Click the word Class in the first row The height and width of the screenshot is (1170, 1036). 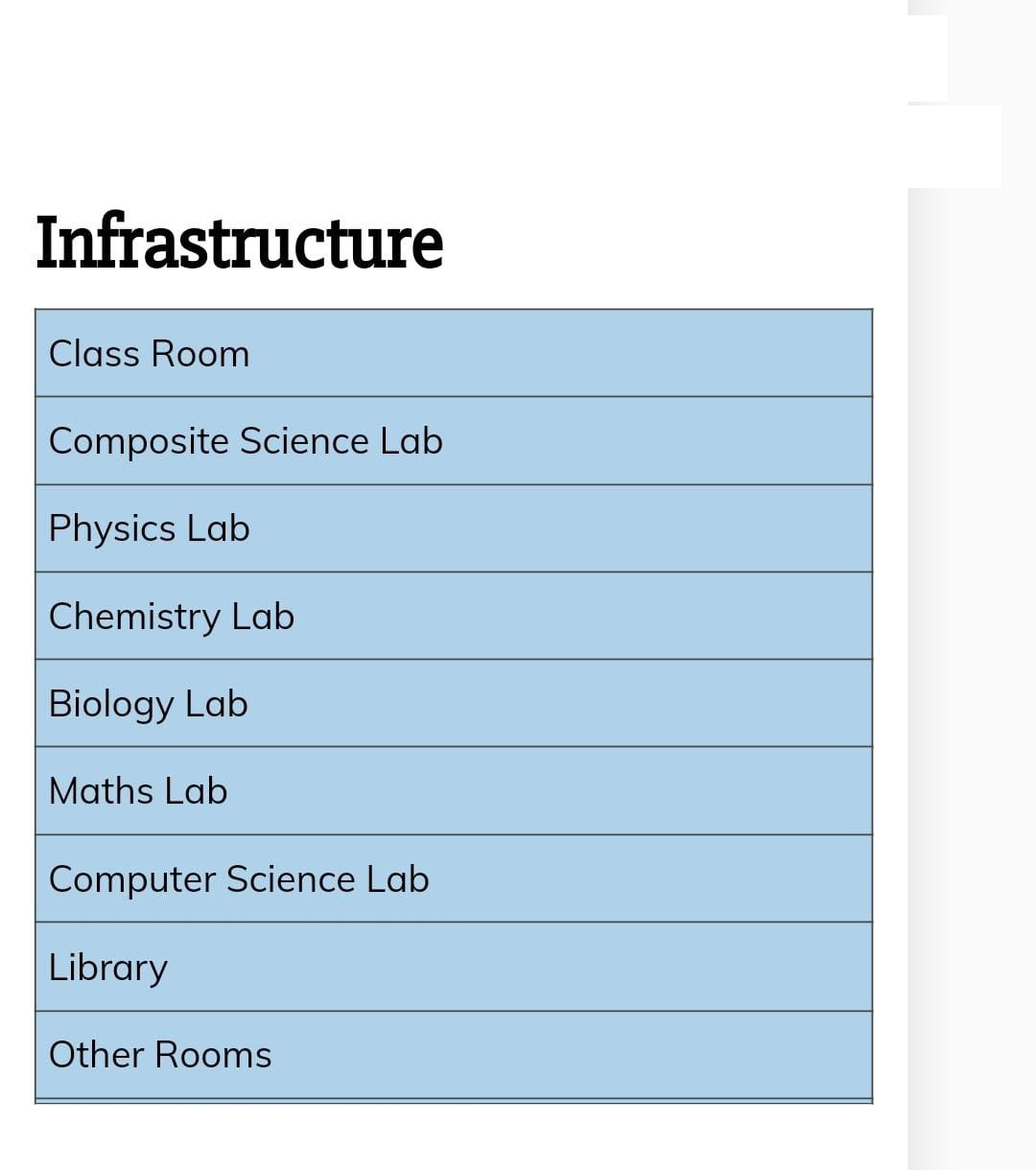[x=94, y=354]
